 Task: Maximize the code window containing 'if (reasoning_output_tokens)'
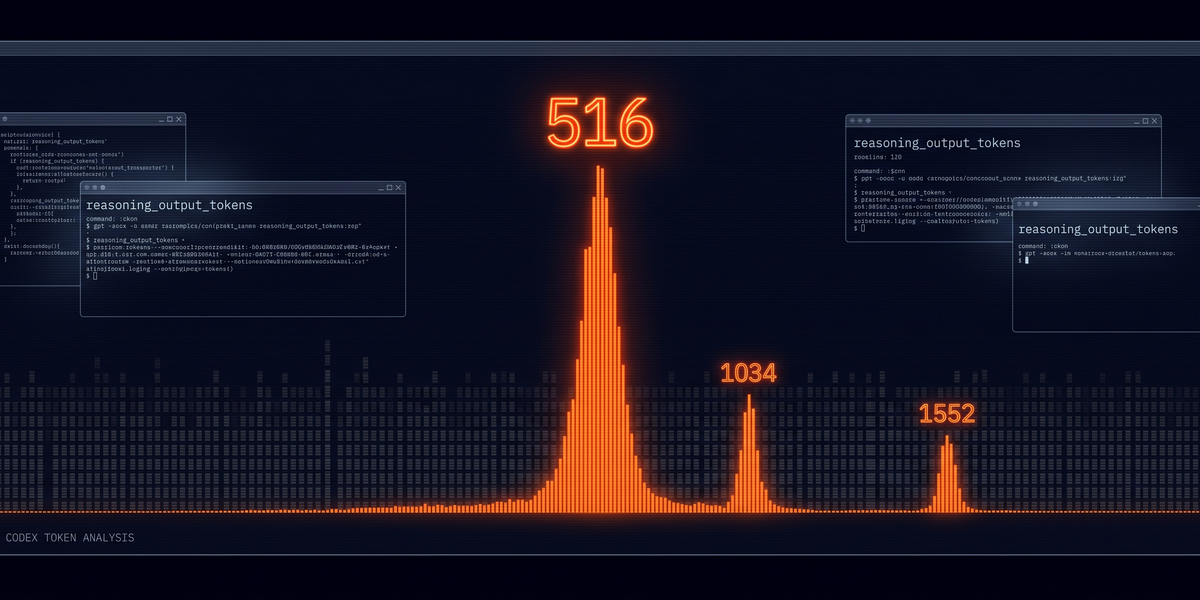tap(169, 119)
